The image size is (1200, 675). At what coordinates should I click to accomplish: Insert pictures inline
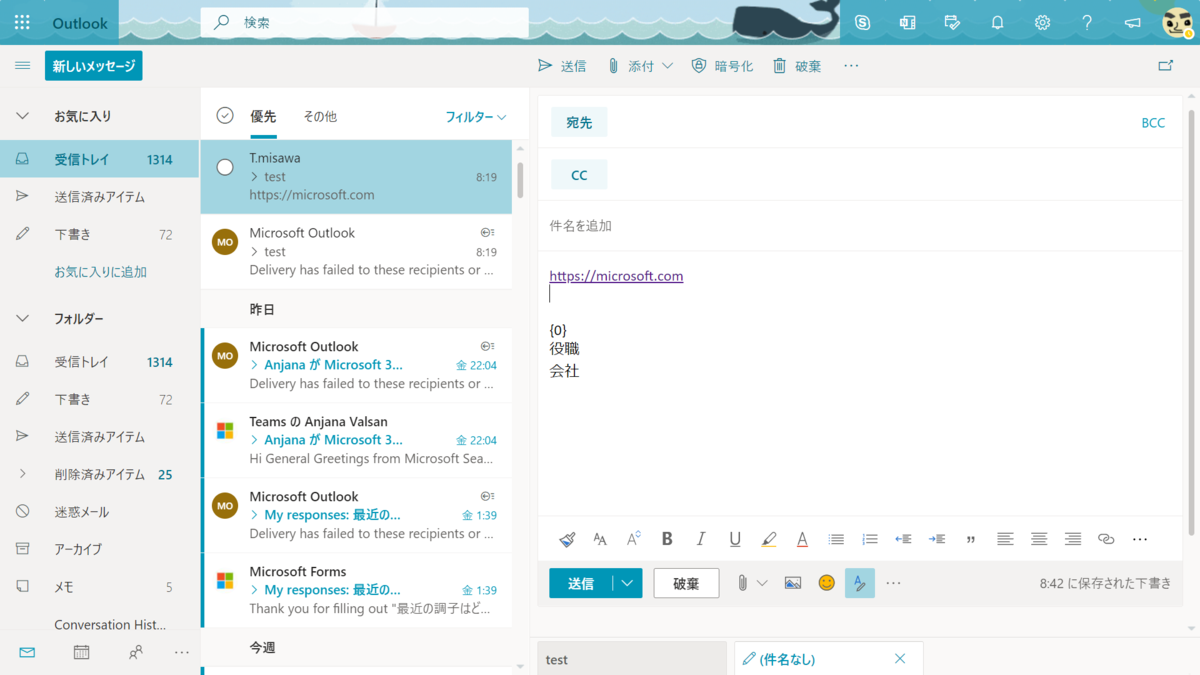(x=793, y=583)
